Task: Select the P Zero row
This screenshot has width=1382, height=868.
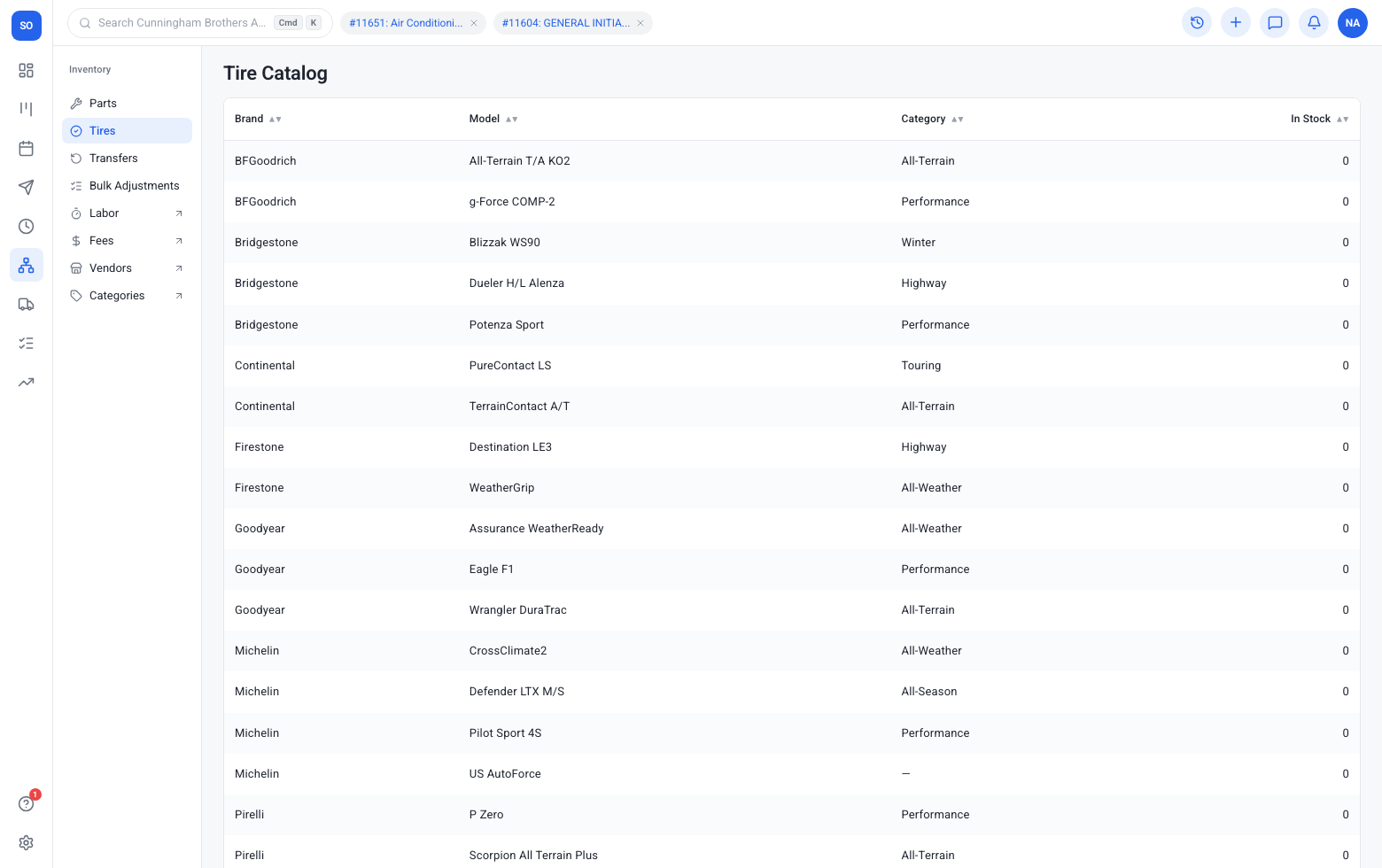Action: click(x=791, y=814)
